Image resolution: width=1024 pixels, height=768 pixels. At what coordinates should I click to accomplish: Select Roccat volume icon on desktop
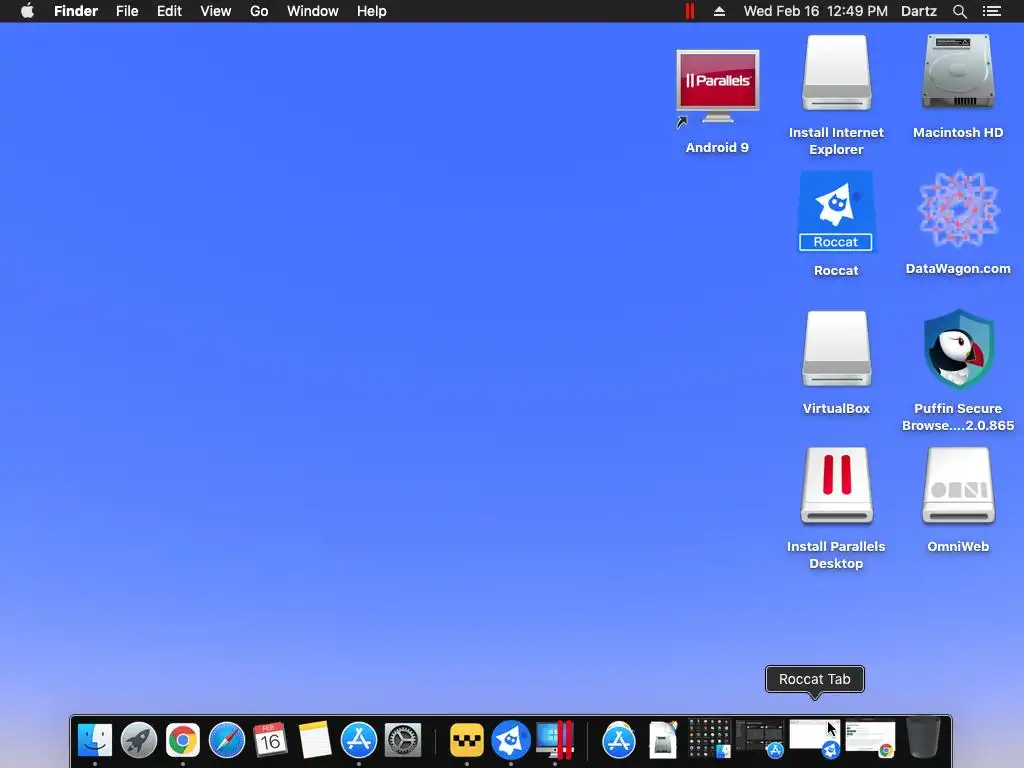[x=836, y=212]
